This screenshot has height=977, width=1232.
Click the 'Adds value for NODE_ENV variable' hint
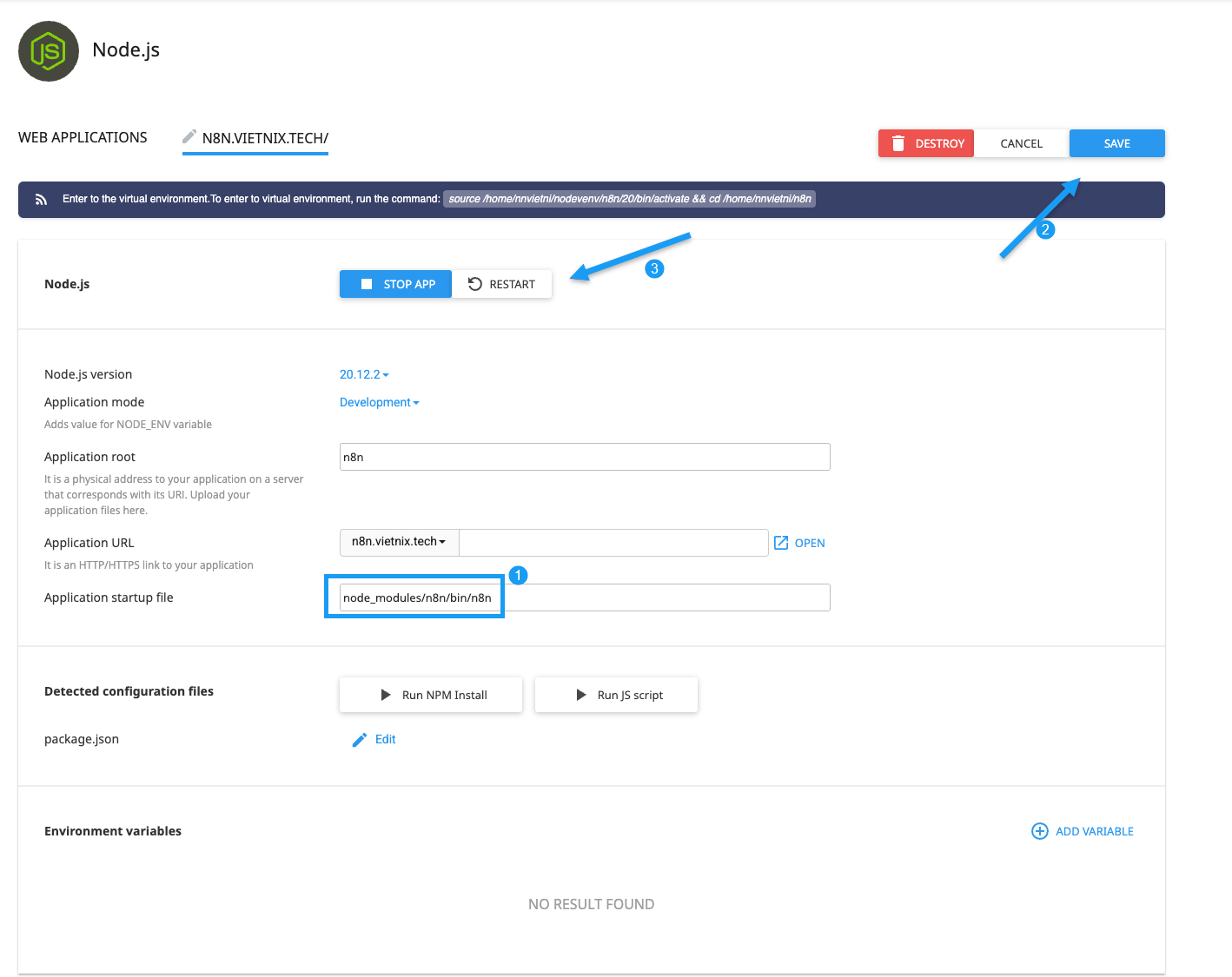tap(128, 425)
